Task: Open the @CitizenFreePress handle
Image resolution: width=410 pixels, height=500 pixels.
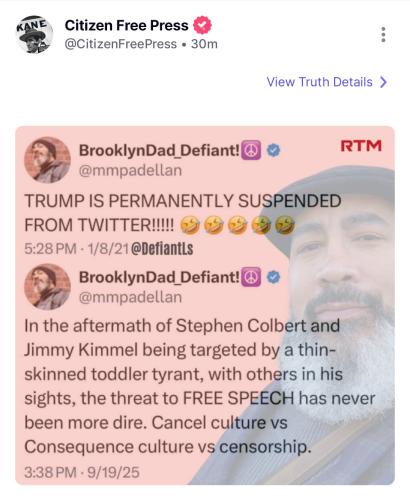Action: (120, 44)
